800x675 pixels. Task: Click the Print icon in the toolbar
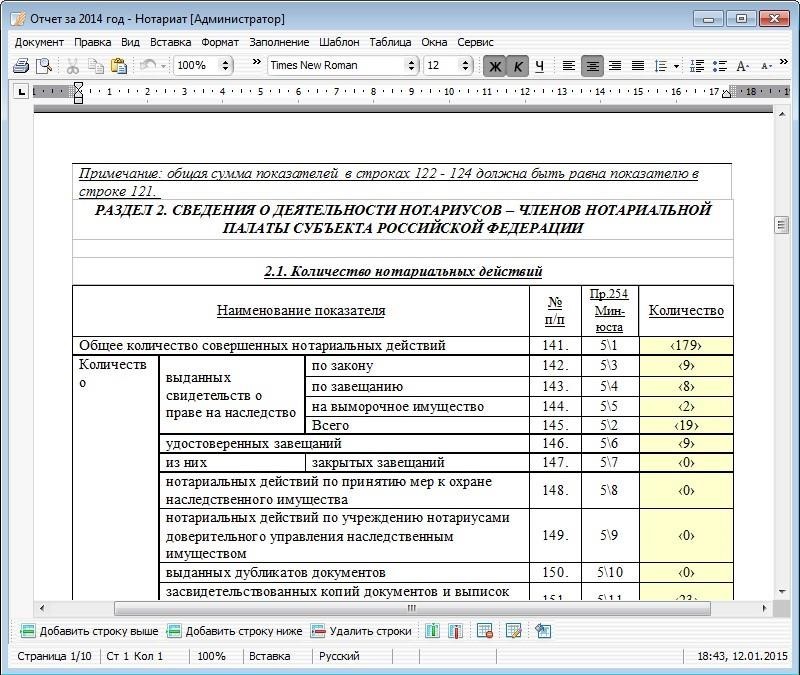pyautogui.click(x=21, y=66)
